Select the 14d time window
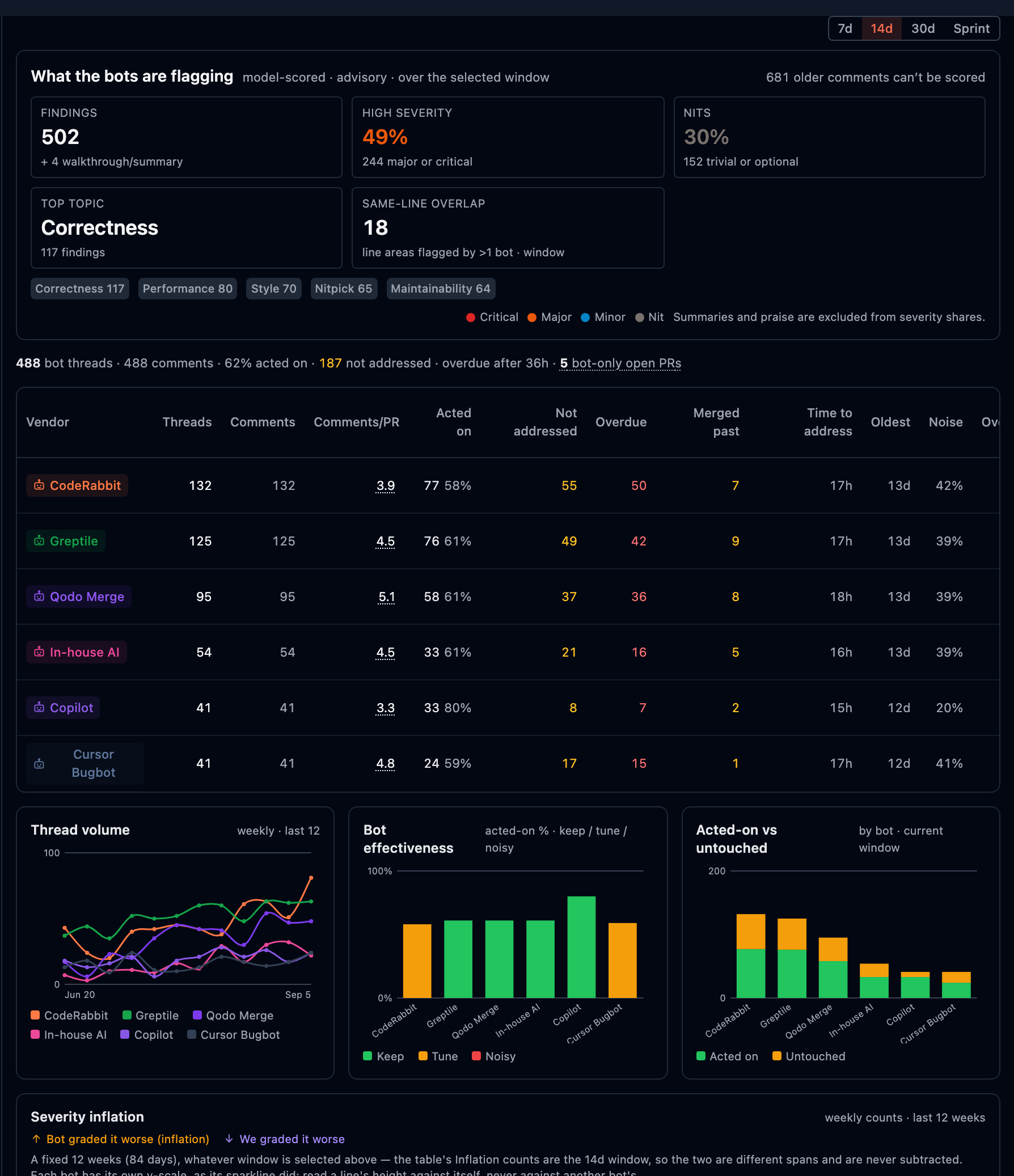 (x=881, y=28)
